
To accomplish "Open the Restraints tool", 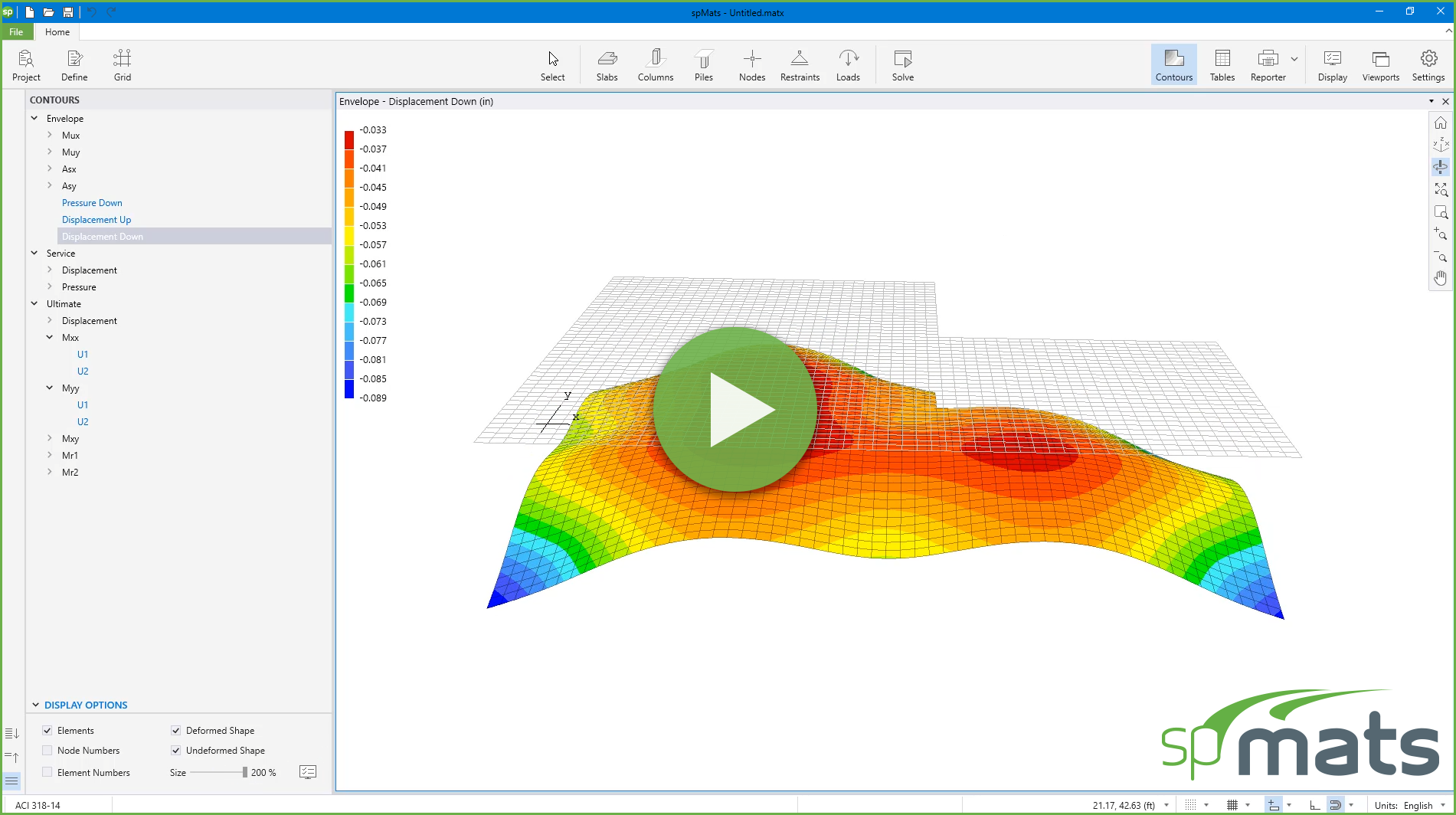I will pyautogui.click(x=800, y=64).
